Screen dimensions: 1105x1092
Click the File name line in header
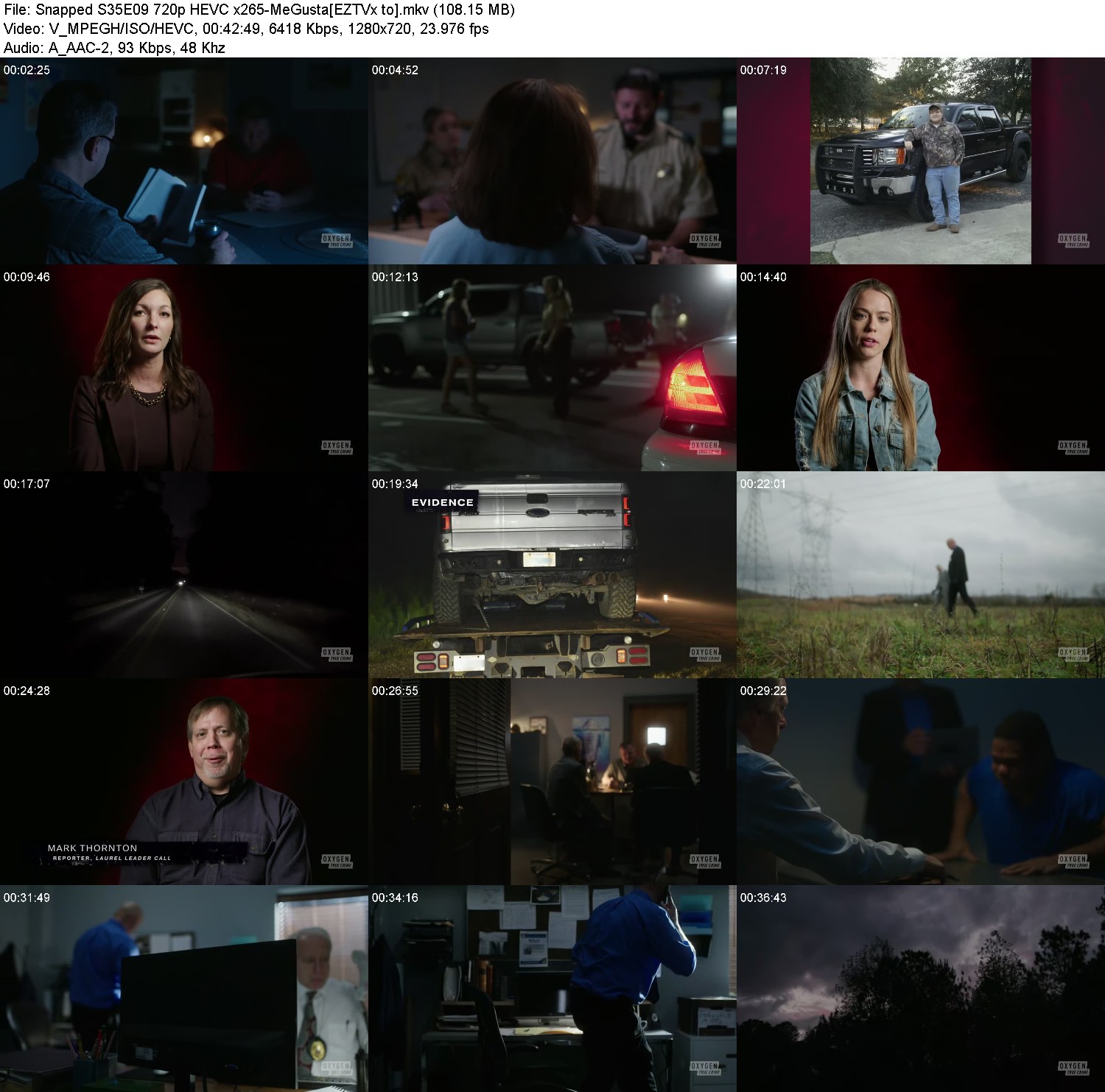(259, 10)
